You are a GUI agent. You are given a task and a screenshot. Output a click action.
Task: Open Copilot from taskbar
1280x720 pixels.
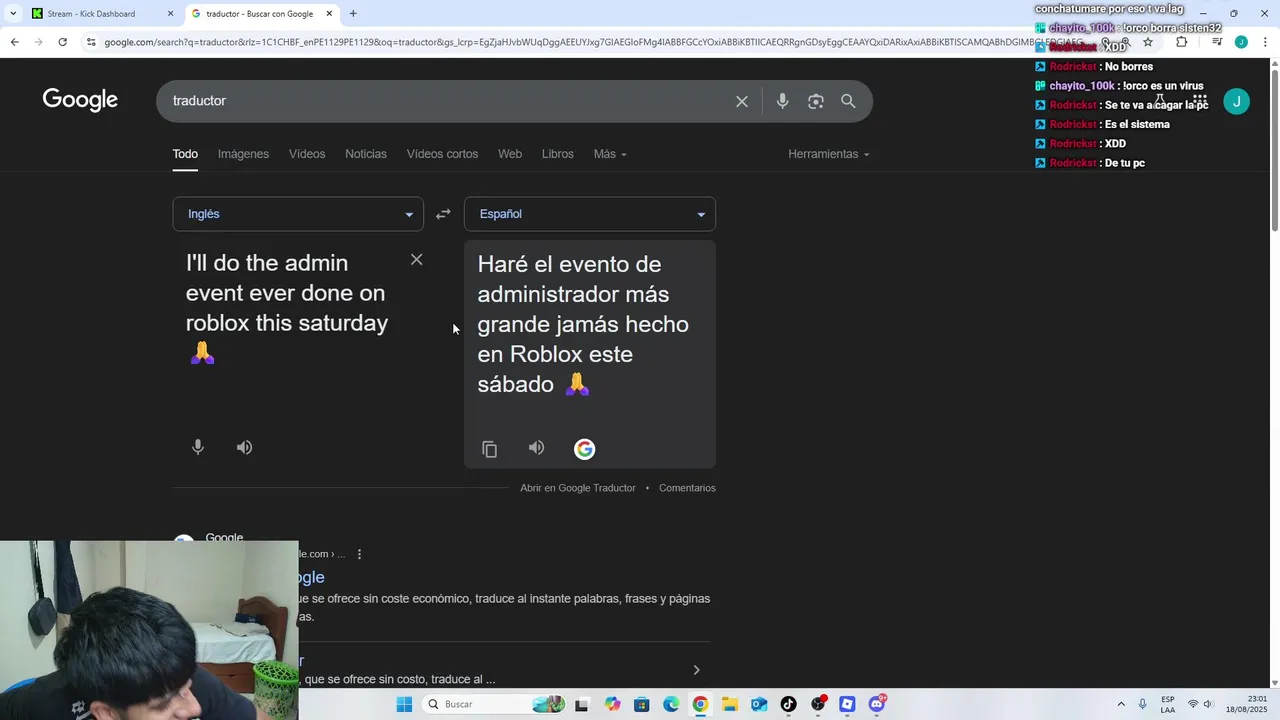tap(612, 704)
